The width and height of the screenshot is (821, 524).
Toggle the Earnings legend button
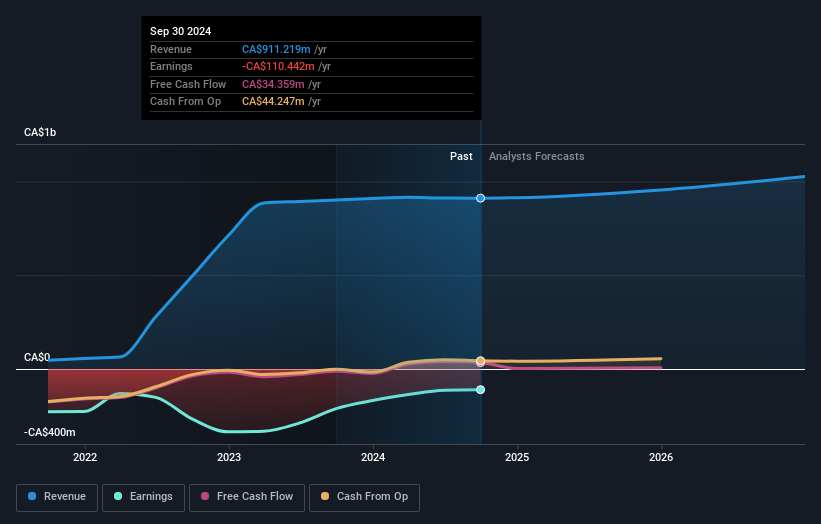[x=143, y=497]
